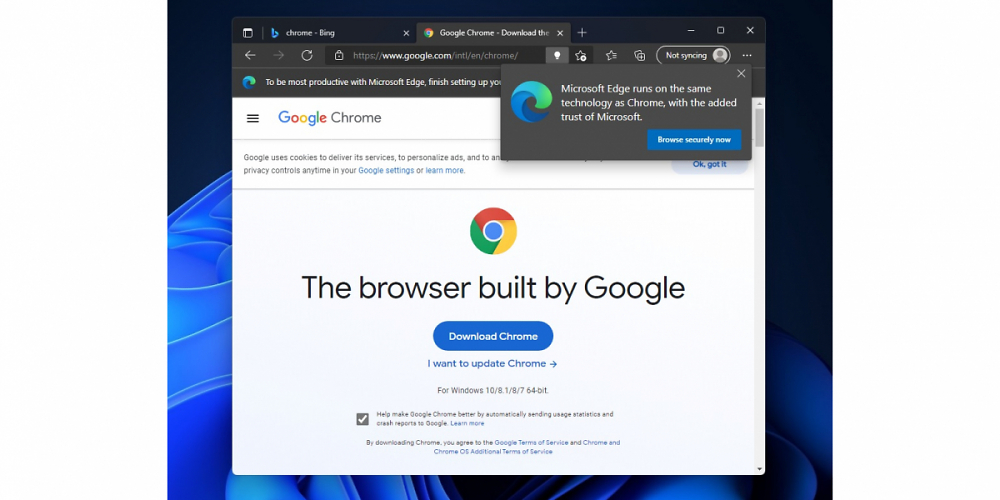The height and width of the screenshot is (500, 1000).
Task: Minimize the Edge window
Action: pos(691,31)
